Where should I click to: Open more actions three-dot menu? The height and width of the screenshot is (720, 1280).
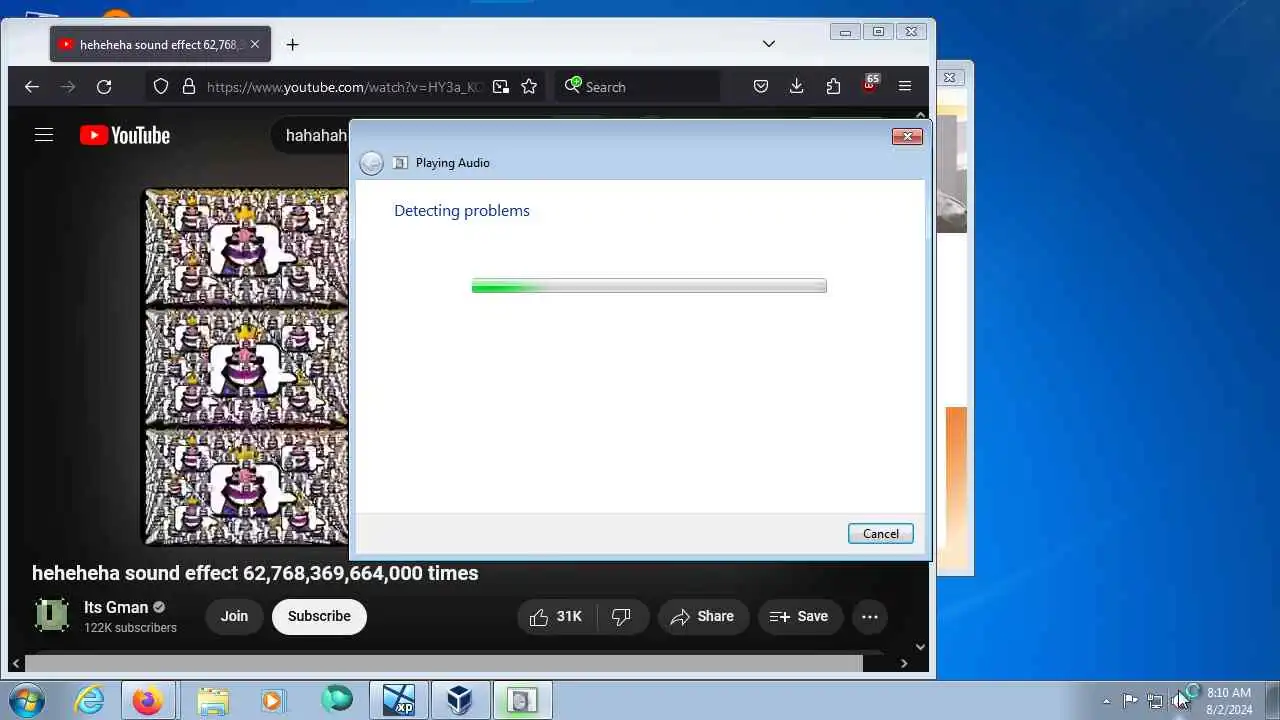coord(870,617)
